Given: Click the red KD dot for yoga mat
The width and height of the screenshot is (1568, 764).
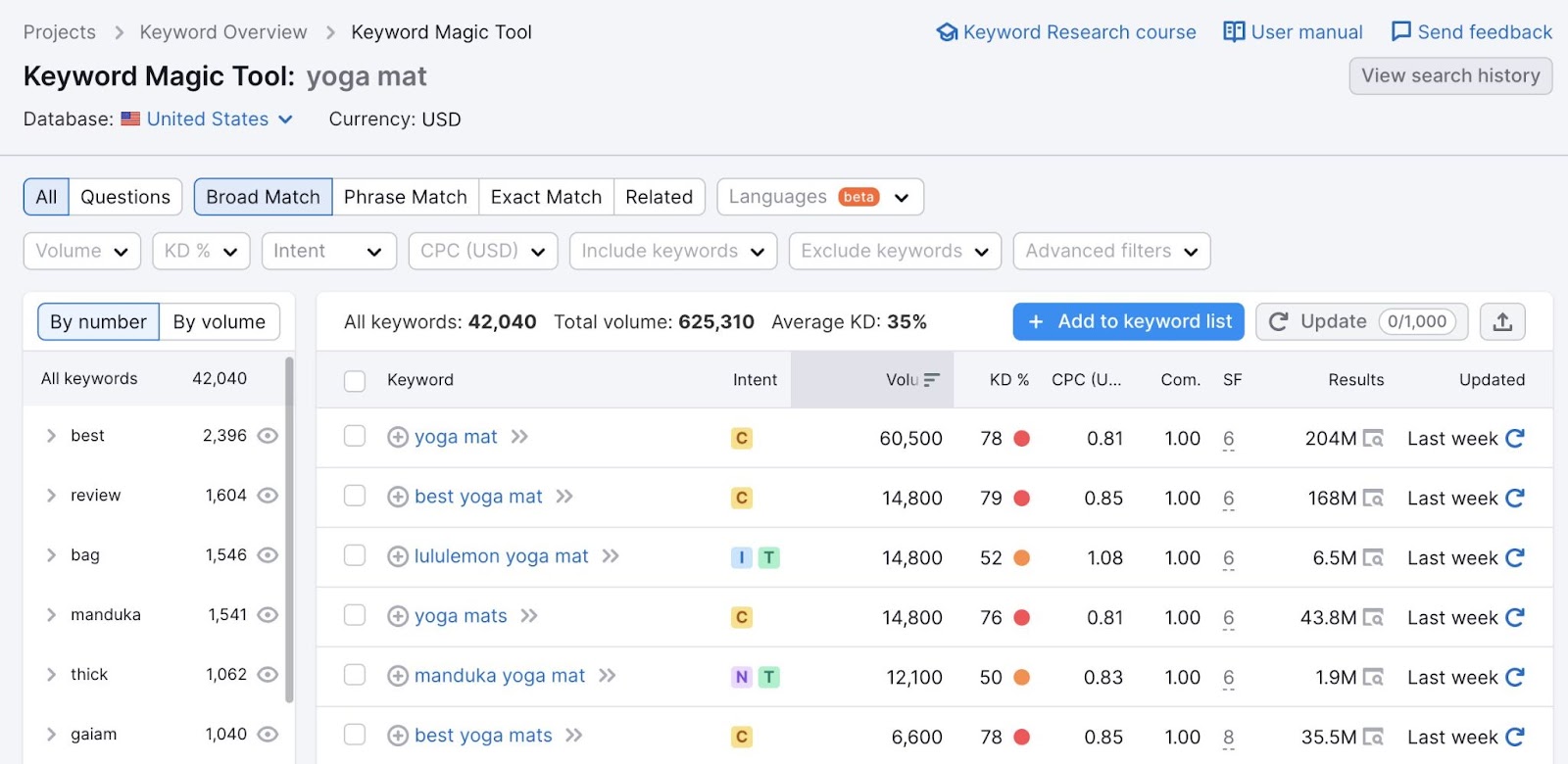Looking at the screenshot, I should point(1021,439).
